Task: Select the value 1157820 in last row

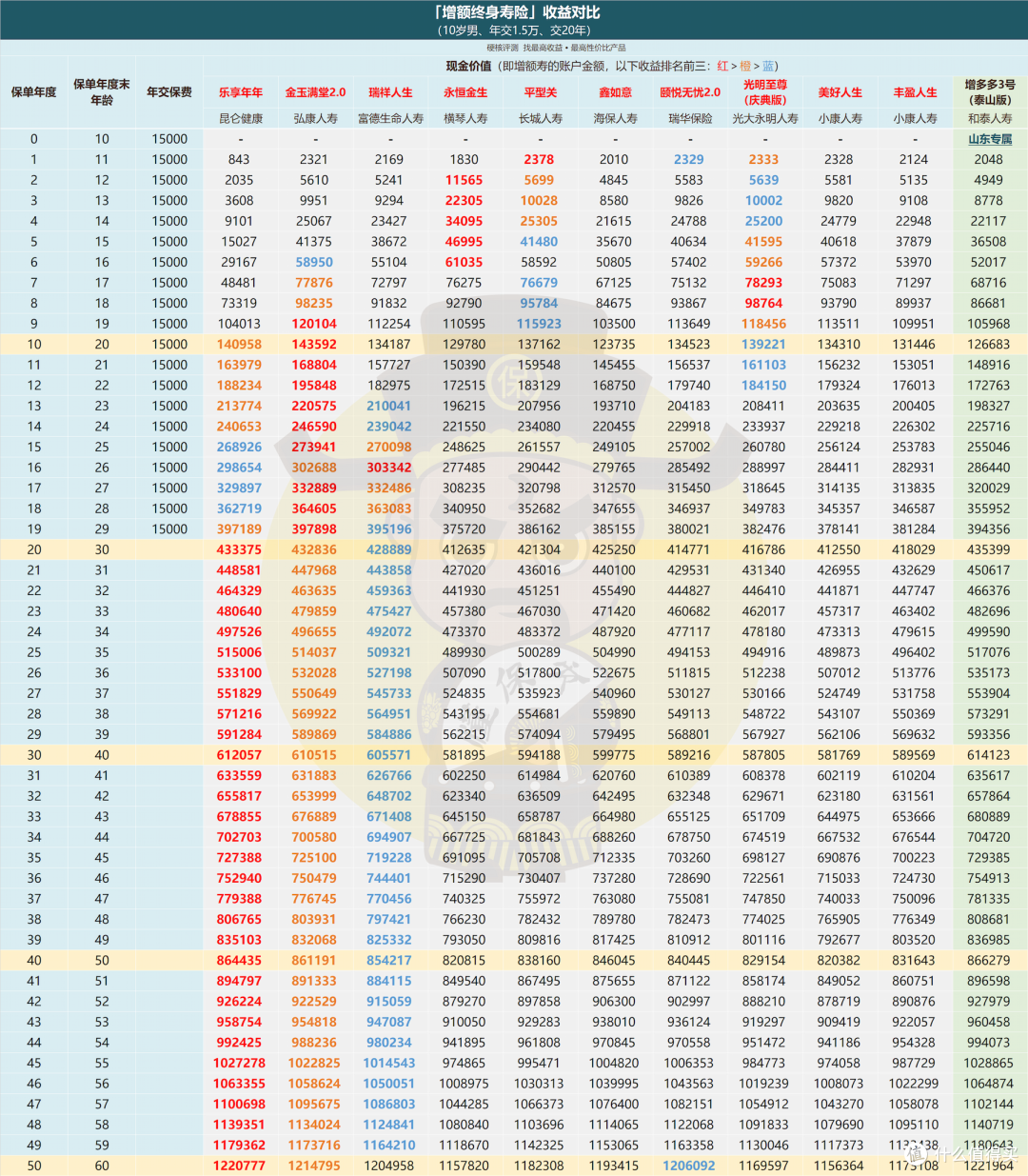Action: pos(465,1166)
